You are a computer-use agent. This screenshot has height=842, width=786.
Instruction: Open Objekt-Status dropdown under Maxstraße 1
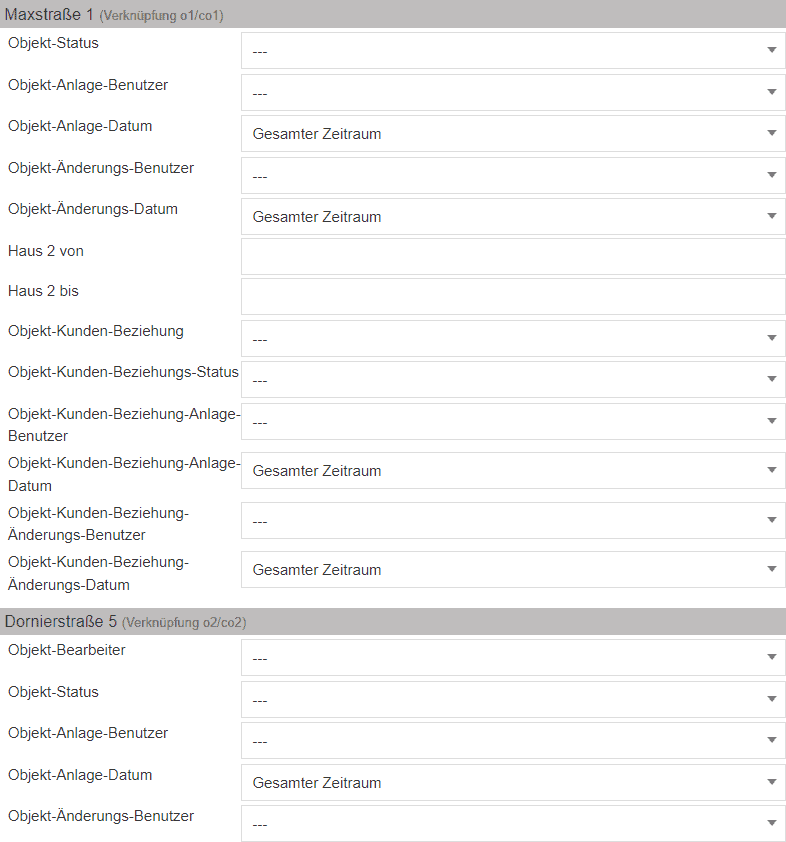click(512, 51)
